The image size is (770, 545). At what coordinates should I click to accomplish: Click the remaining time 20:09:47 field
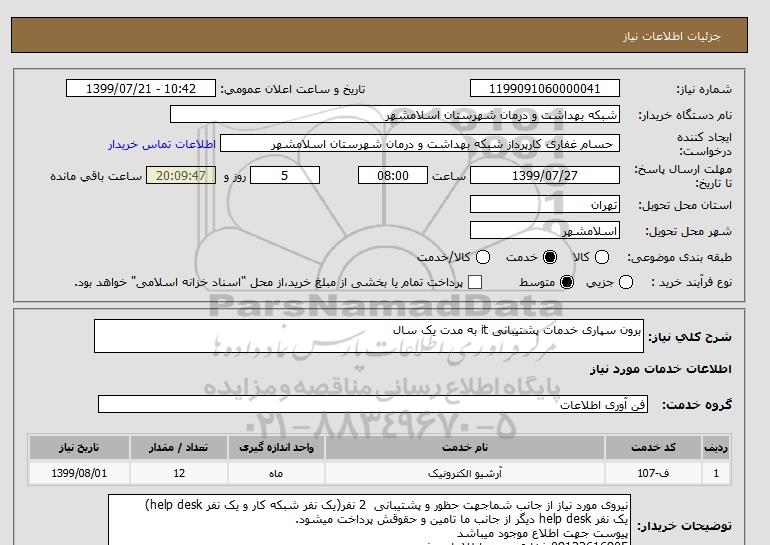coord(181,175)
